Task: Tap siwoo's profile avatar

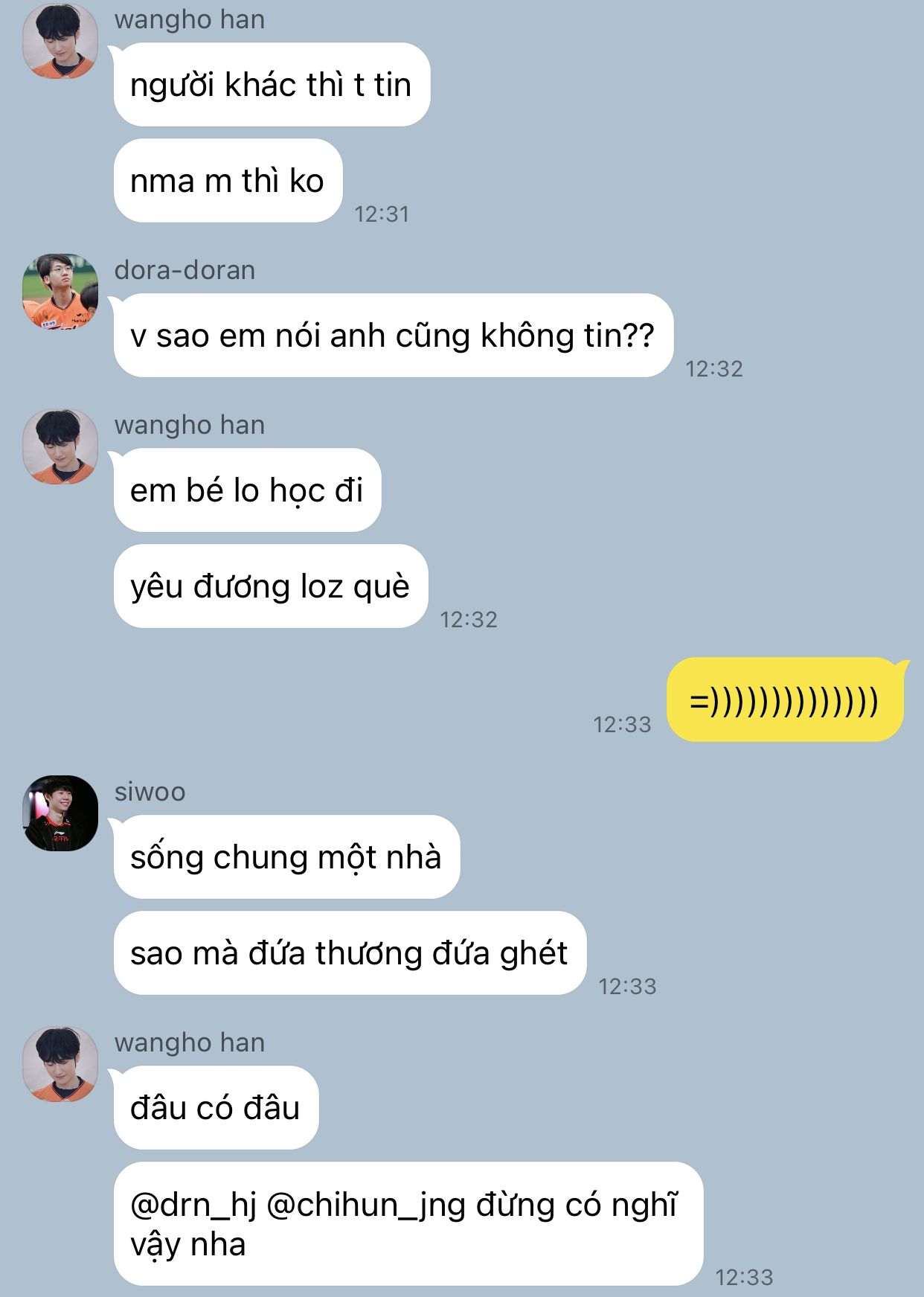Action: 60,813
